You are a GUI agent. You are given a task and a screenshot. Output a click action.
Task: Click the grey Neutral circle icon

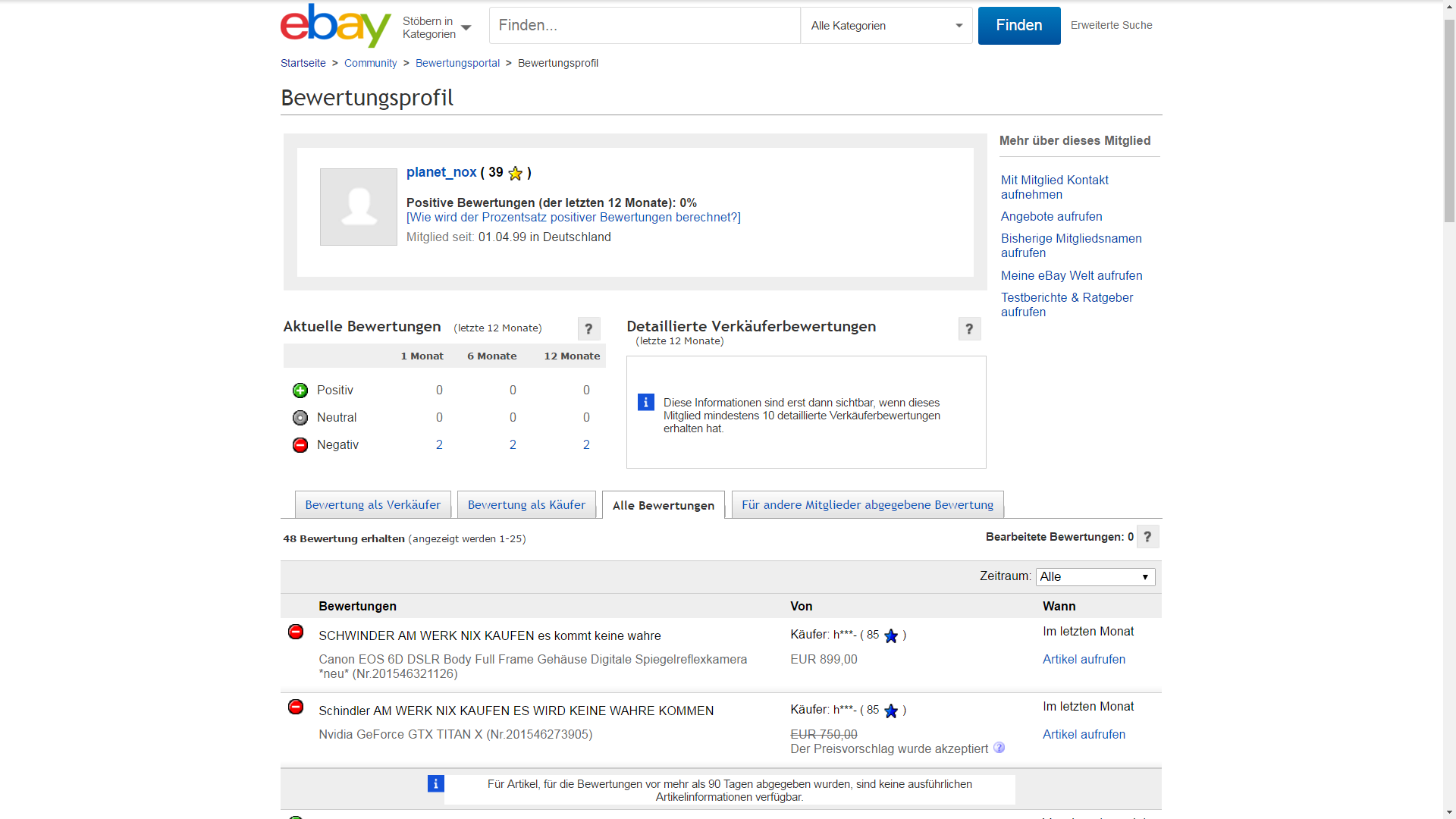pos(300,418)
